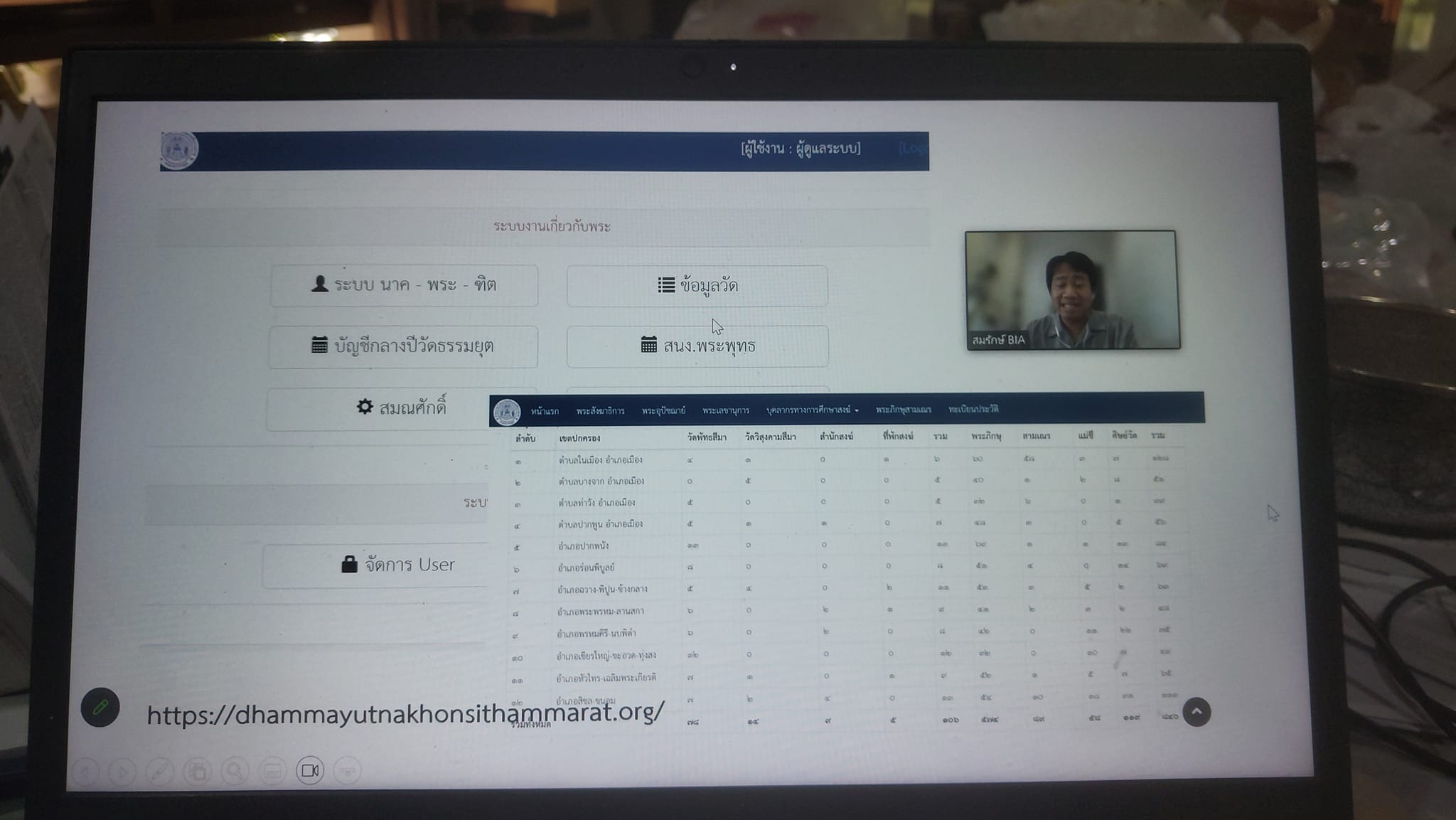Click the faded pen tool in bottom toolbar
The height and width of the screenshot is (820, 1456).
coord(160,771)
